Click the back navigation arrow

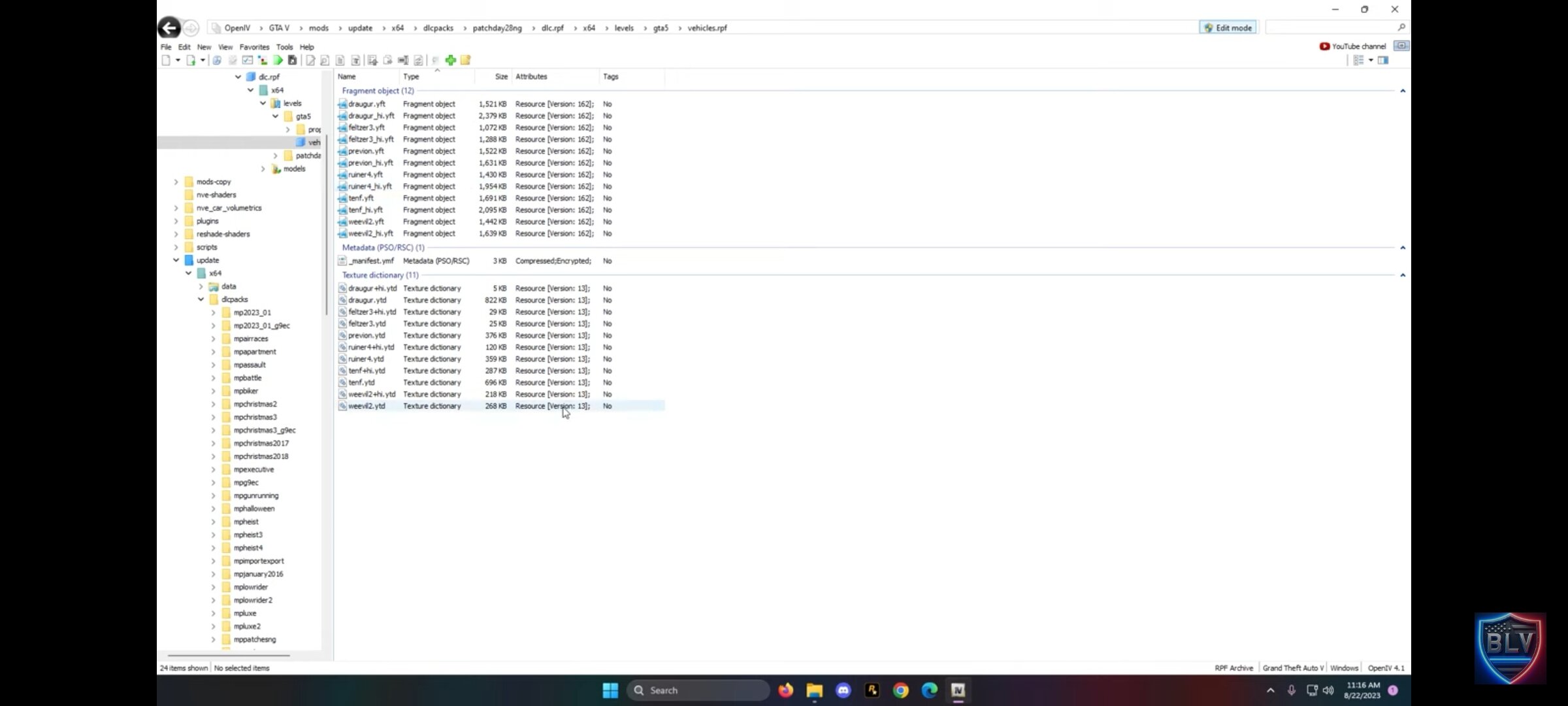pyautogui.click(x=169, y=27)
